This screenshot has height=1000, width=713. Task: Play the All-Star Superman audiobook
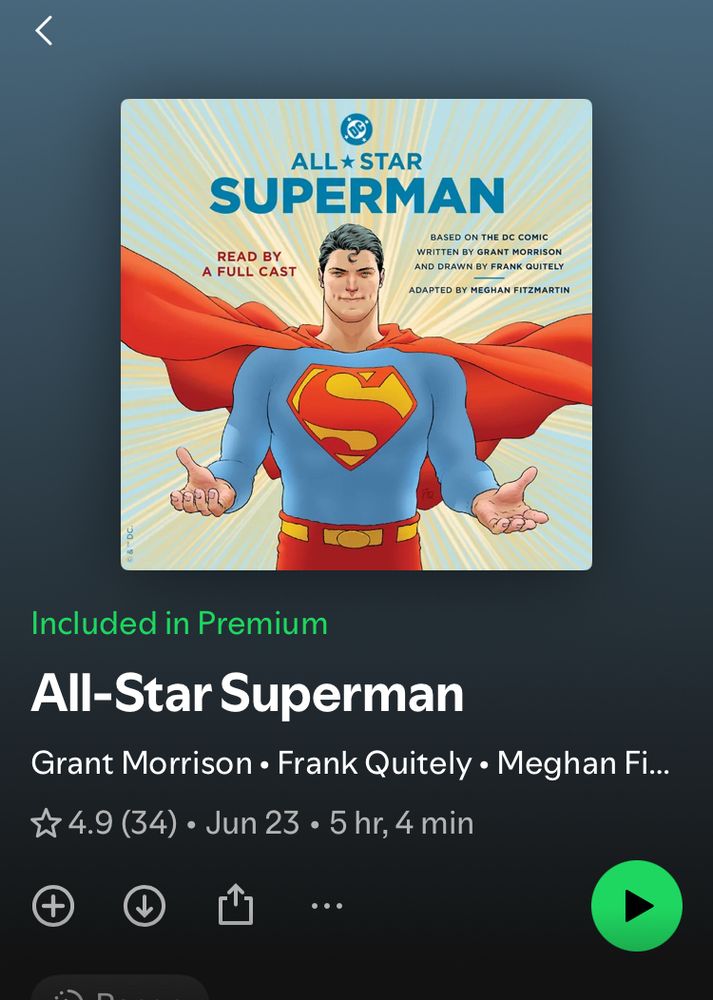[636, 906]
